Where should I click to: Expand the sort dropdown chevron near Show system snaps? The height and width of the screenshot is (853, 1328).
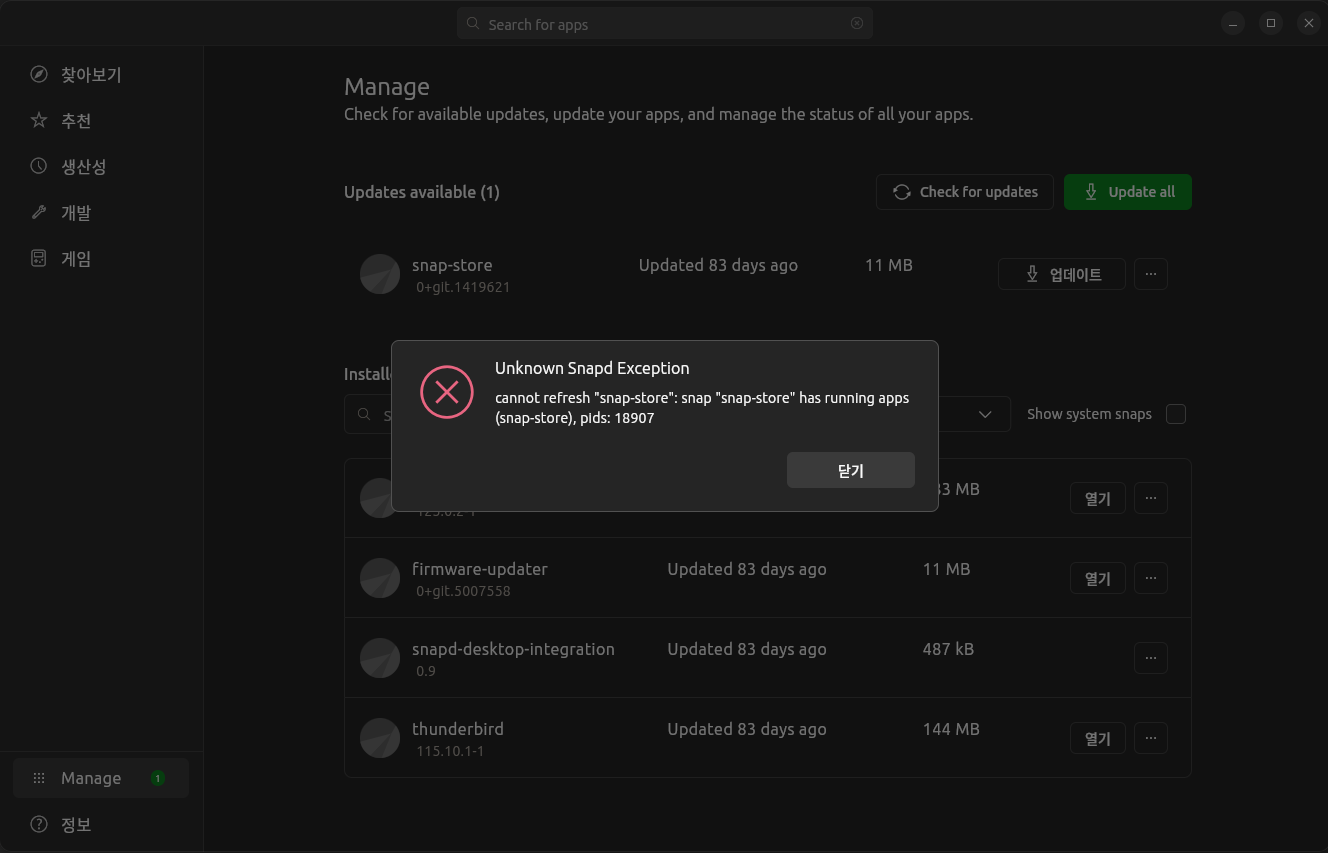(985, 414)
